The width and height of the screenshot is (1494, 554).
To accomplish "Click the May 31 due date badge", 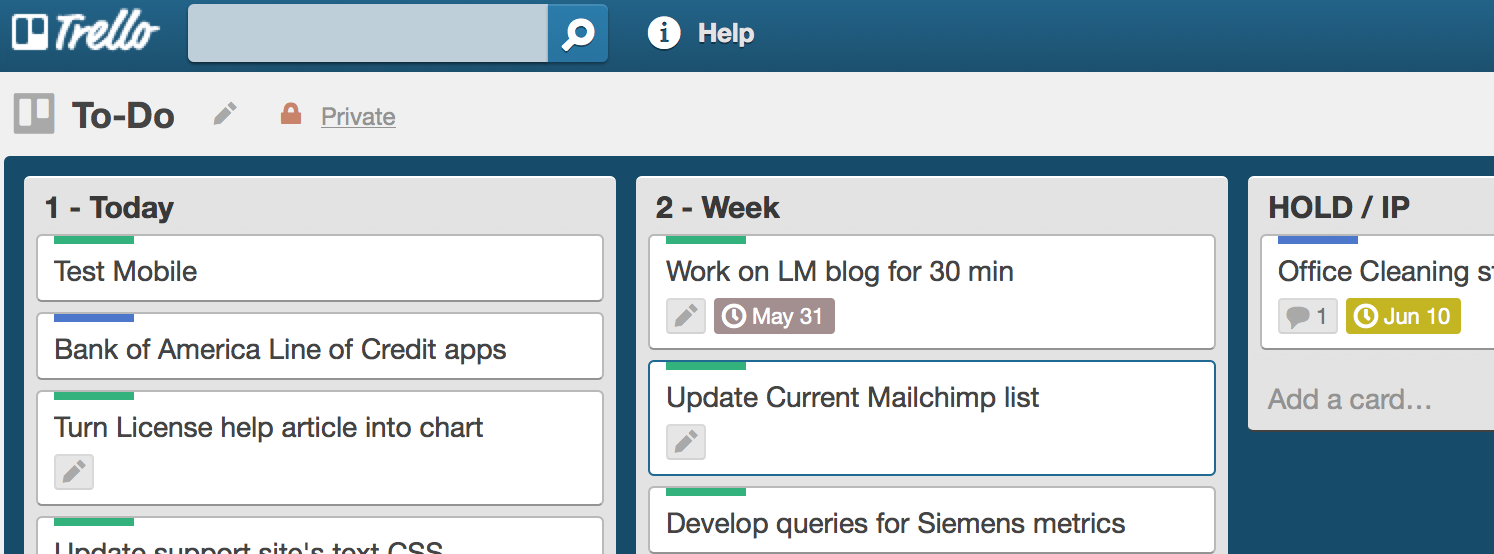I will [774, 316].
